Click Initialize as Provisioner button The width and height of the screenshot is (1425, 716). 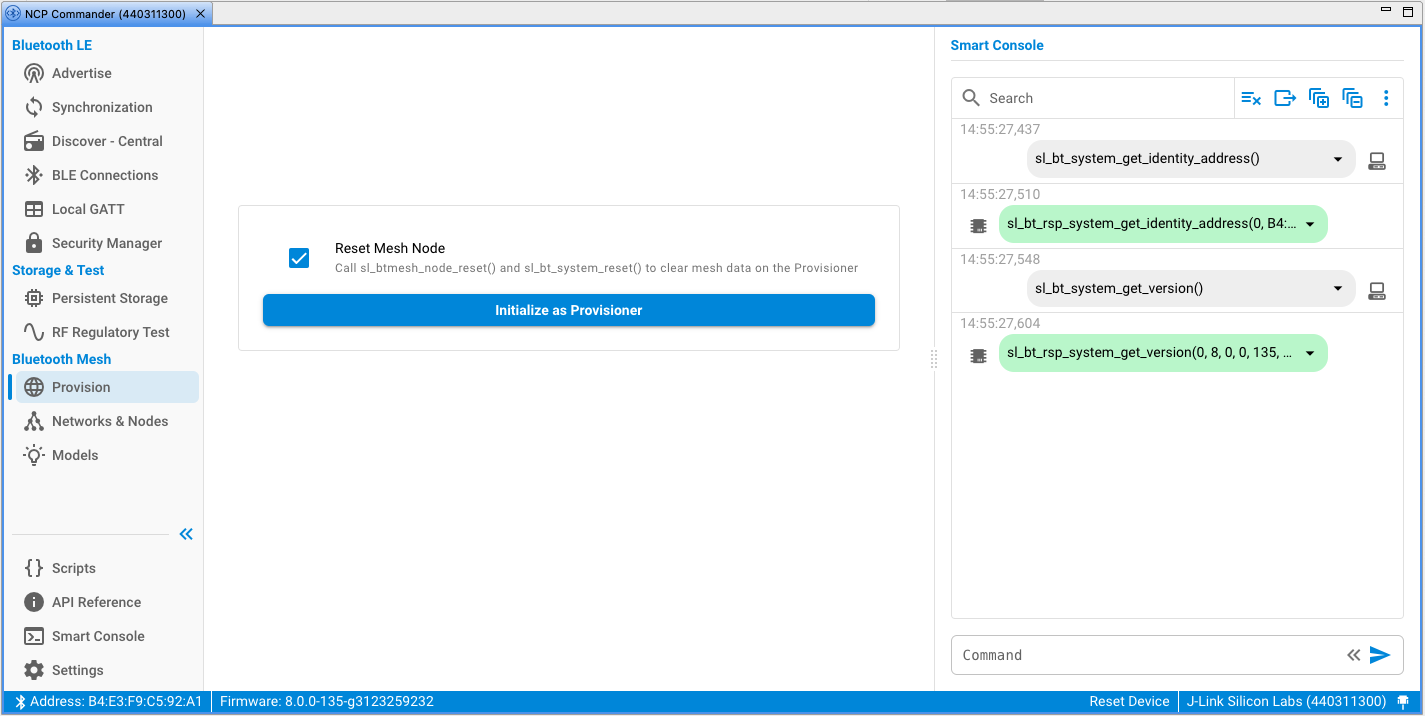click(568, 310)
